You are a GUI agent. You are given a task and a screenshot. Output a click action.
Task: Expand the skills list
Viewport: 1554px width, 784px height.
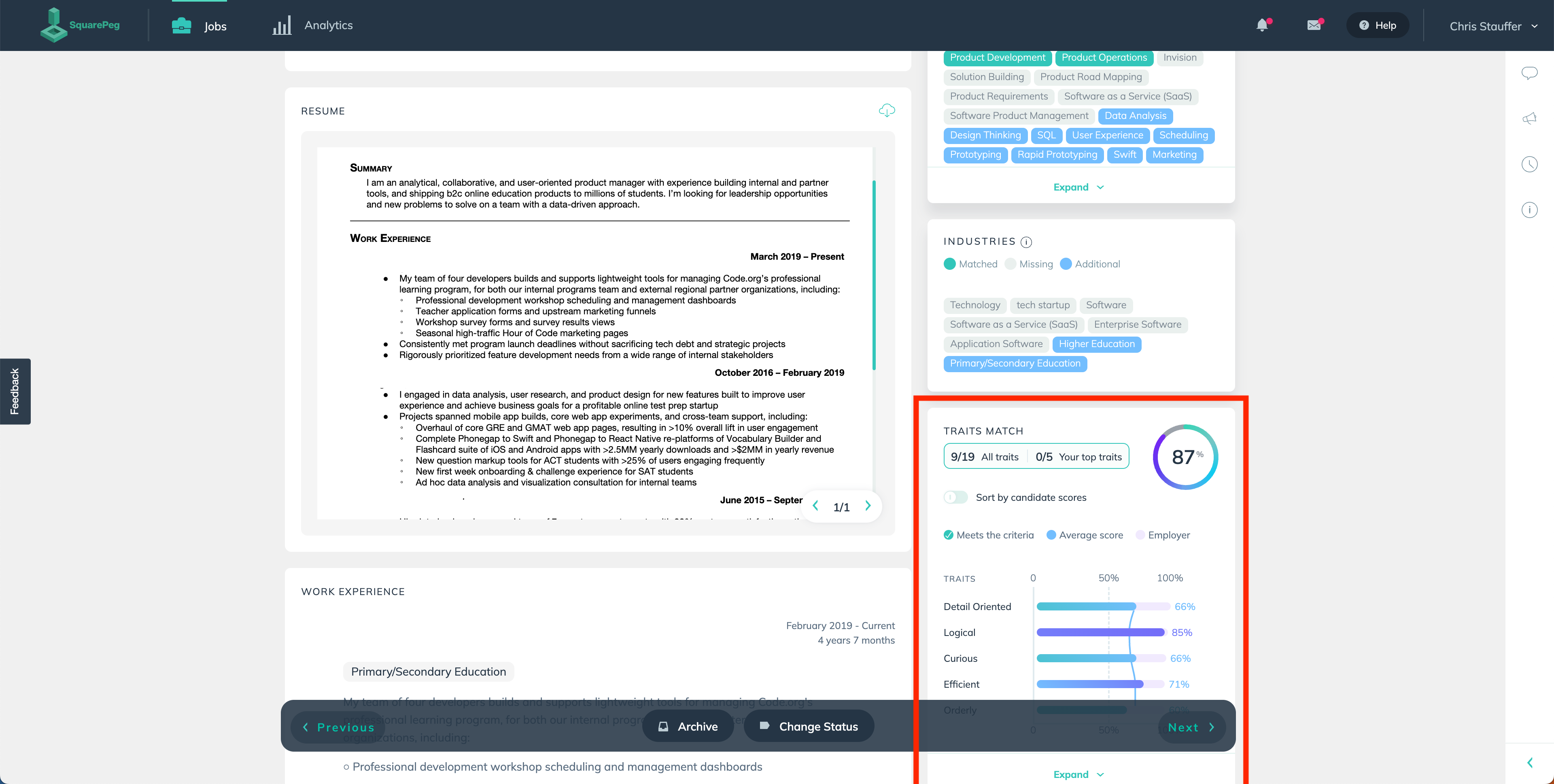[1078, 187]
